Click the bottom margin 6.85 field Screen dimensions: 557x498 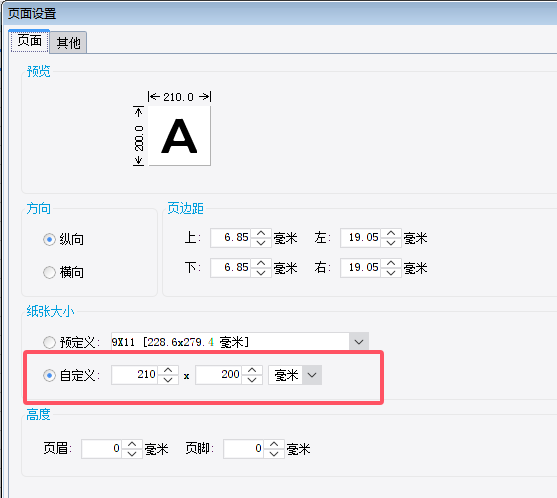231,267
